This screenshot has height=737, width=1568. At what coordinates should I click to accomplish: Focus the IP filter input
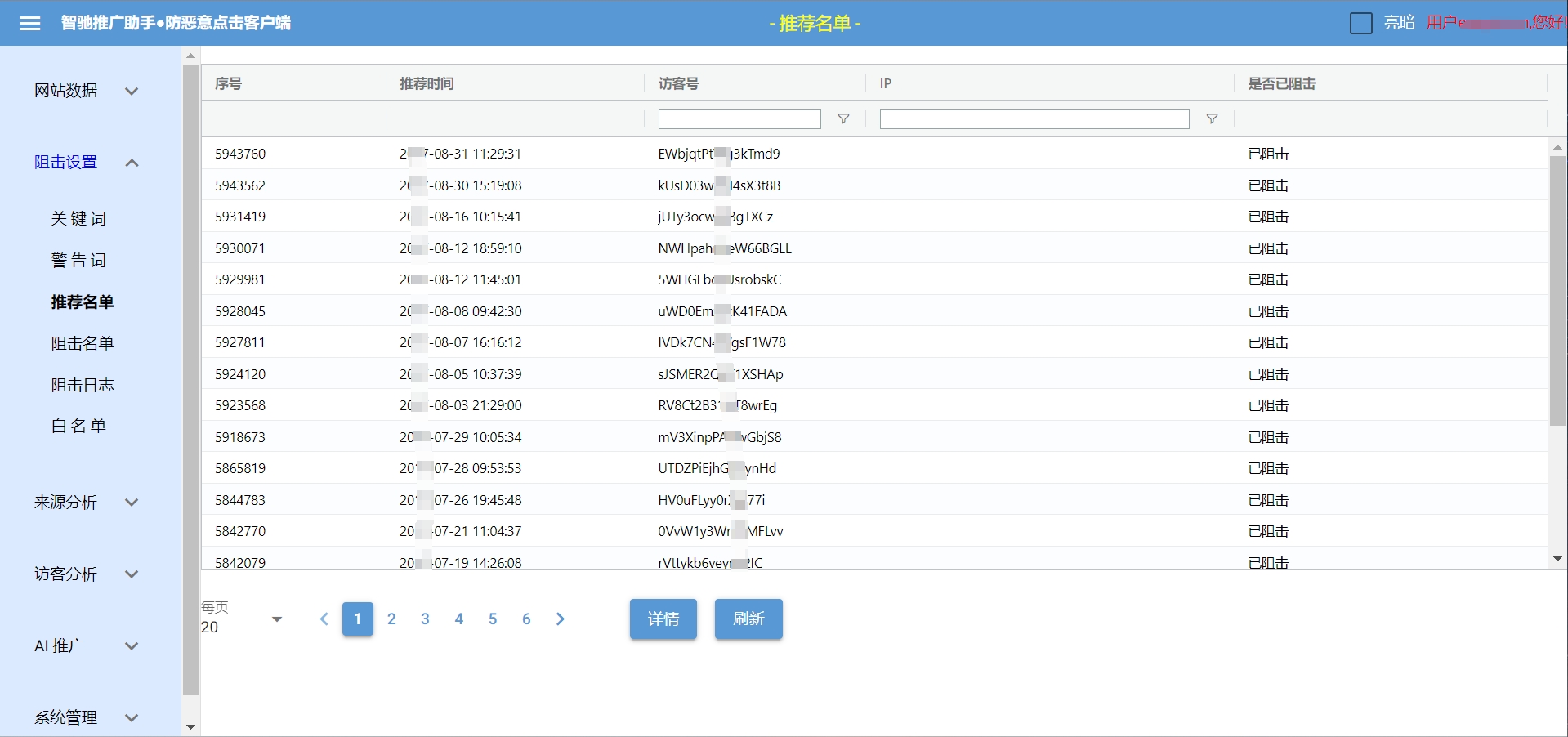[1034, 119]
